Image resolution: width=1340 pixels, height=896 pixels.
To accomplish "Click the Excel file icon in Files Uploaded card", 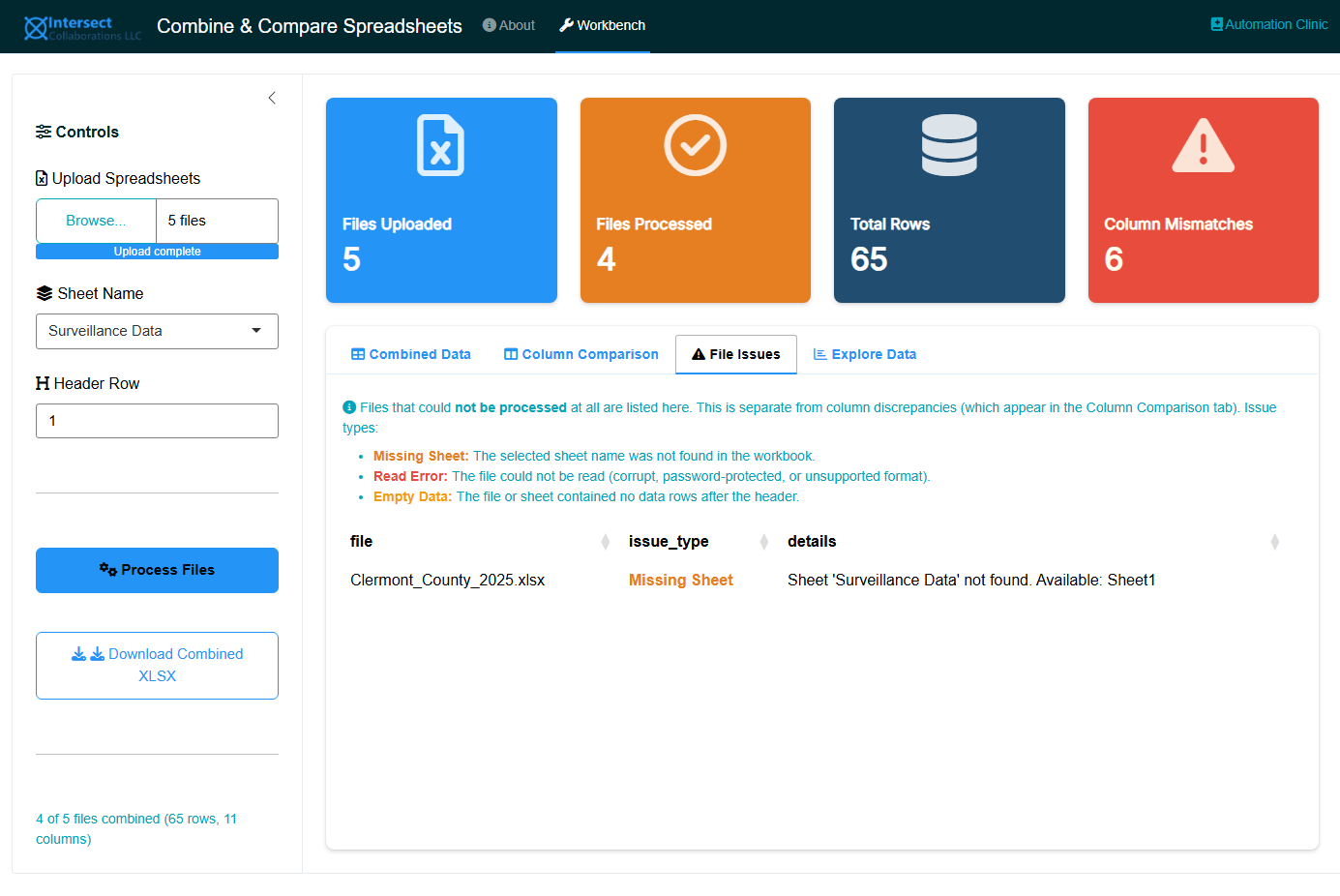I will [440, 145].
